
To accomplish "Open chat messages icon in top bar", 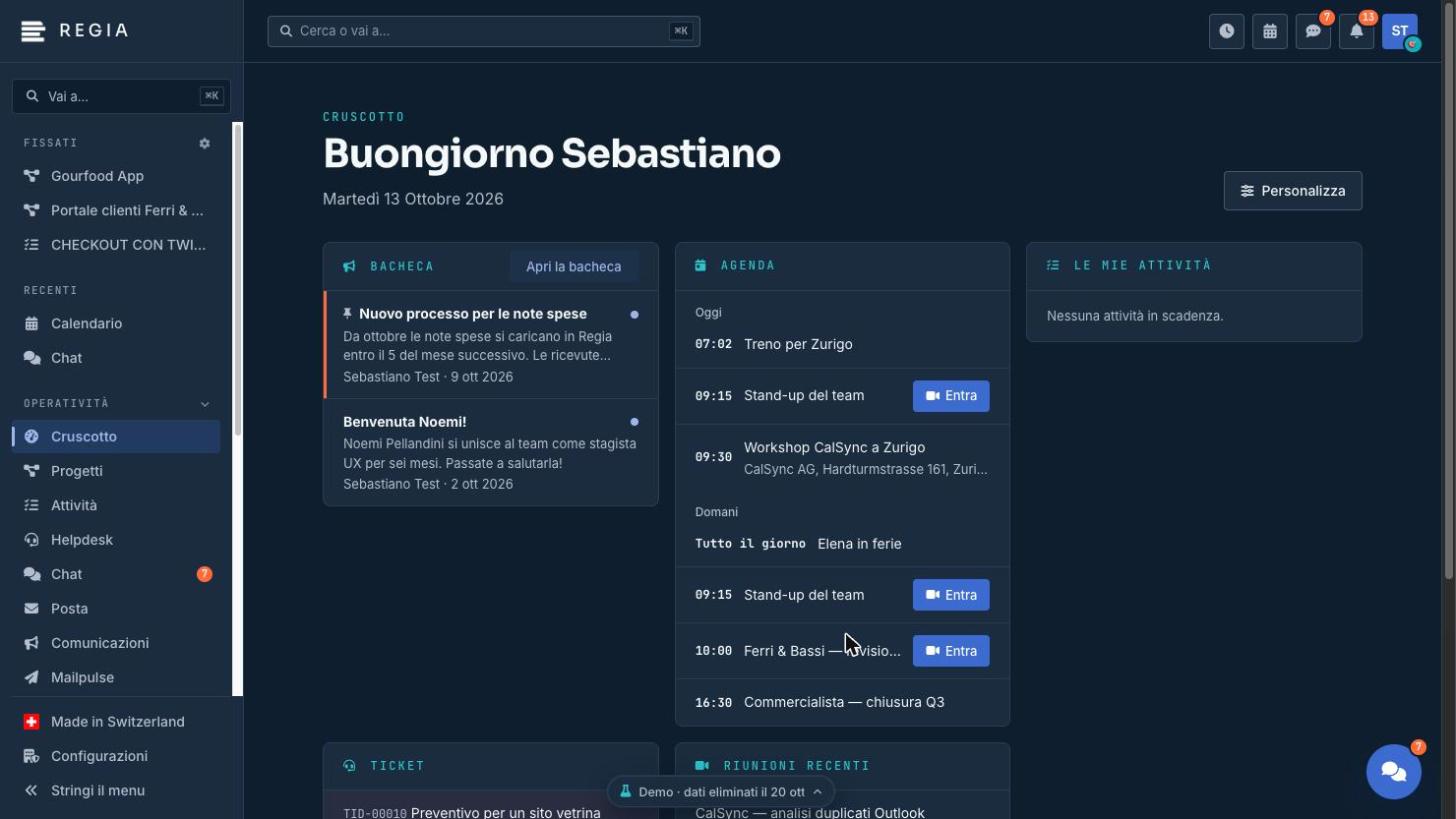I will point(1313,31).
